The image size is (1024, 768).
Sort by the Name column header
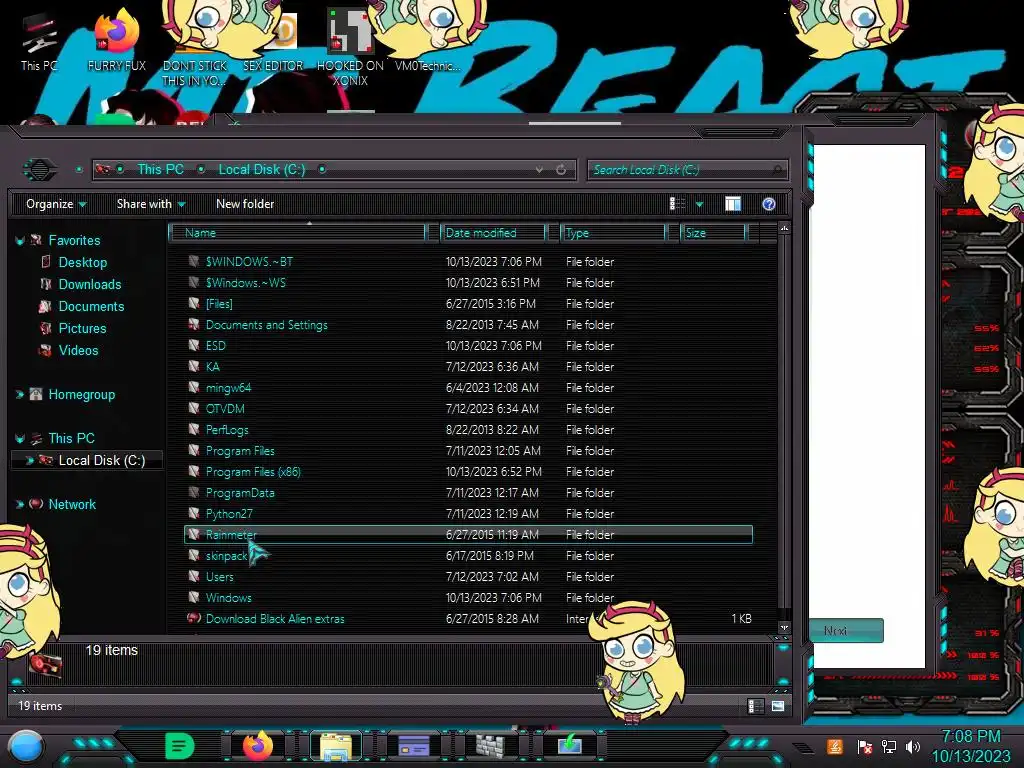(298, 233)
